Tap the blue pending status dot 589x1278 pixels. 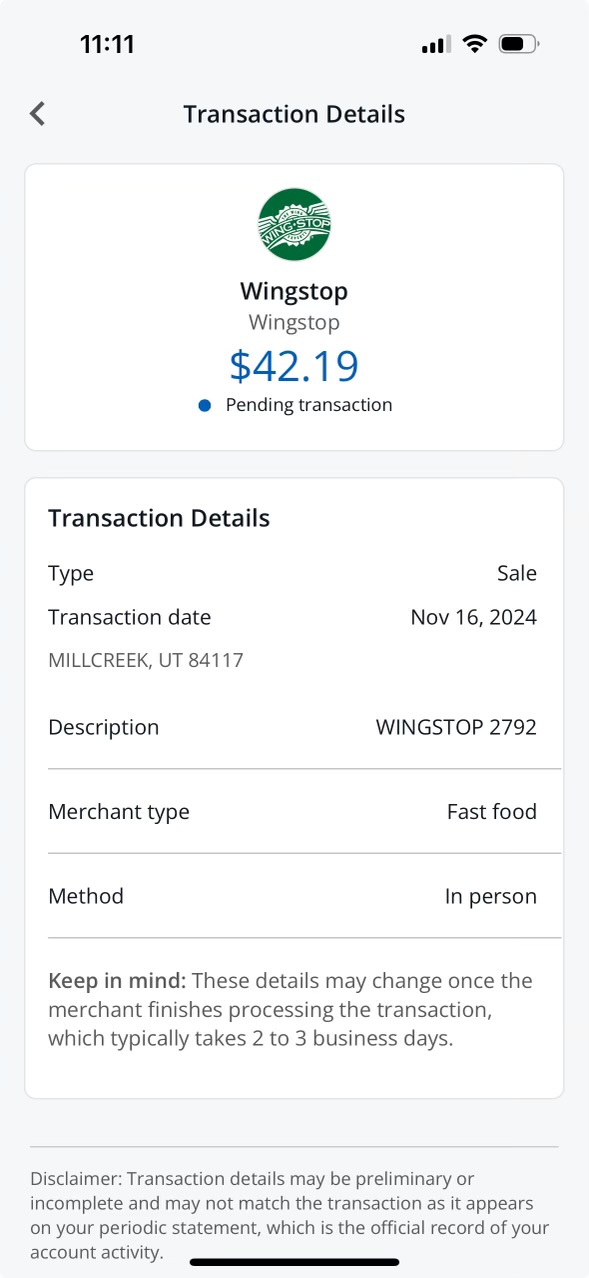pyautogui.click(x=205, y=405)
